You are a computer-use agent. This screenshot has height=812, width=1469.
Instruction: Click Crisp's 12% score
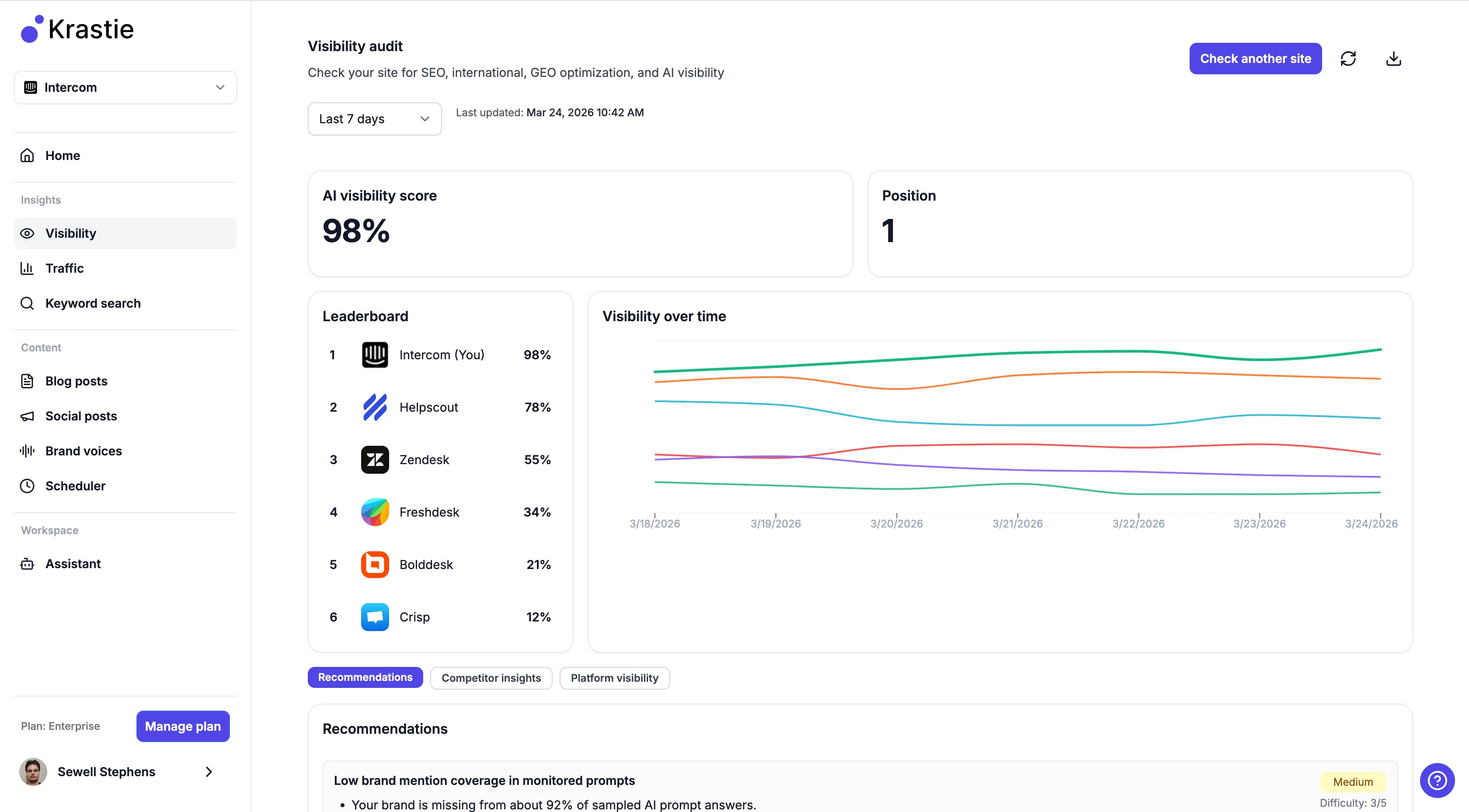tap(538, 617)
